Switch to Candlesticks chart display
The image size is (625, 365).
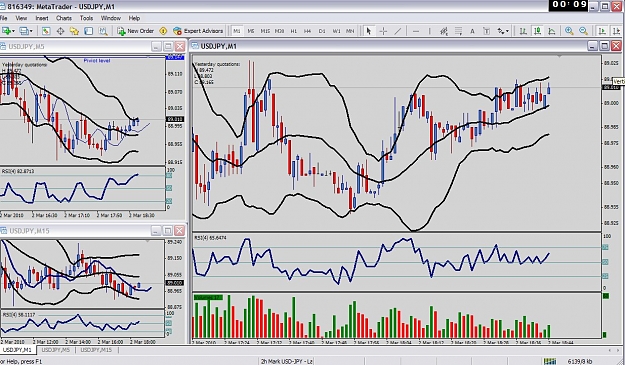538,31
